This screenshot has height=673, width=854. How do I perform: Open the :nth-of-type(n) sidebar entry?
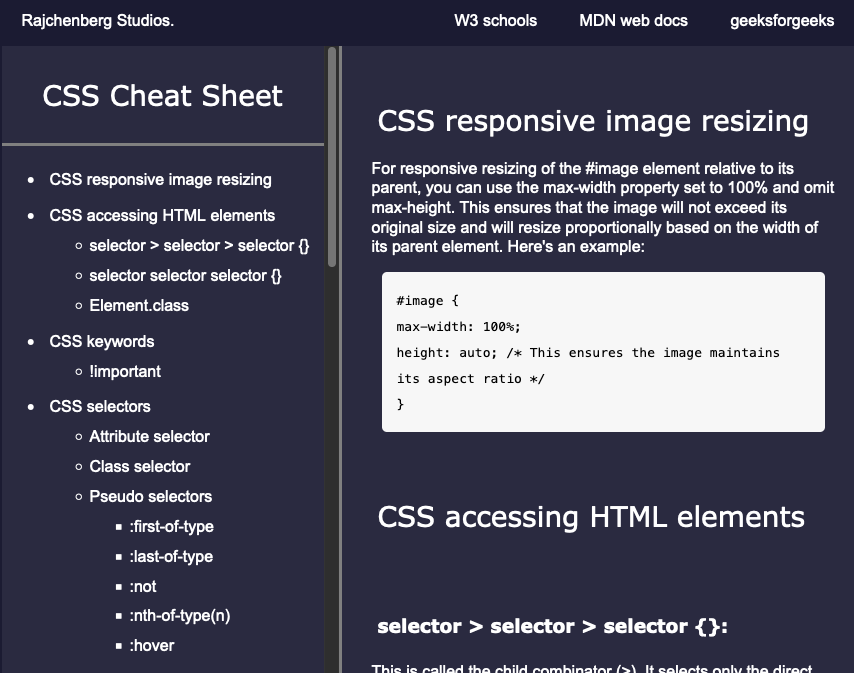coord(179,616)
